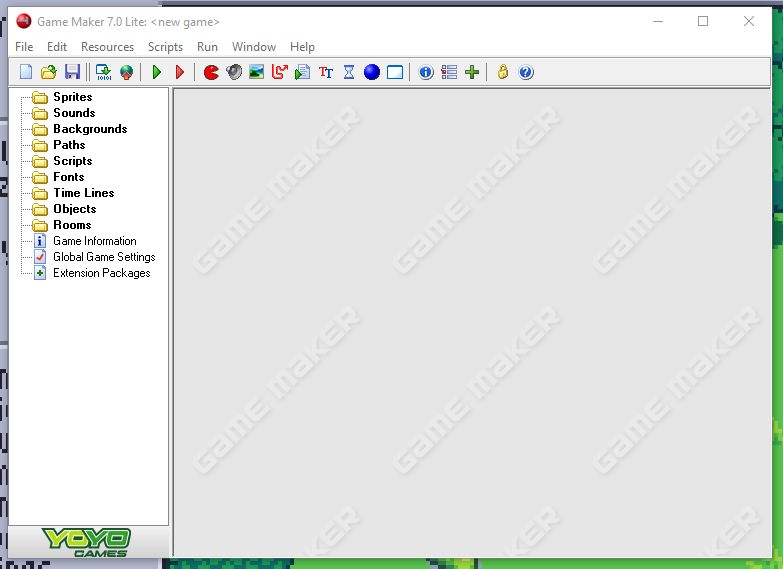Viewport: 783px width, 569px height.
Task: Open Global Game Settings in tree
Action: (104, 257)
